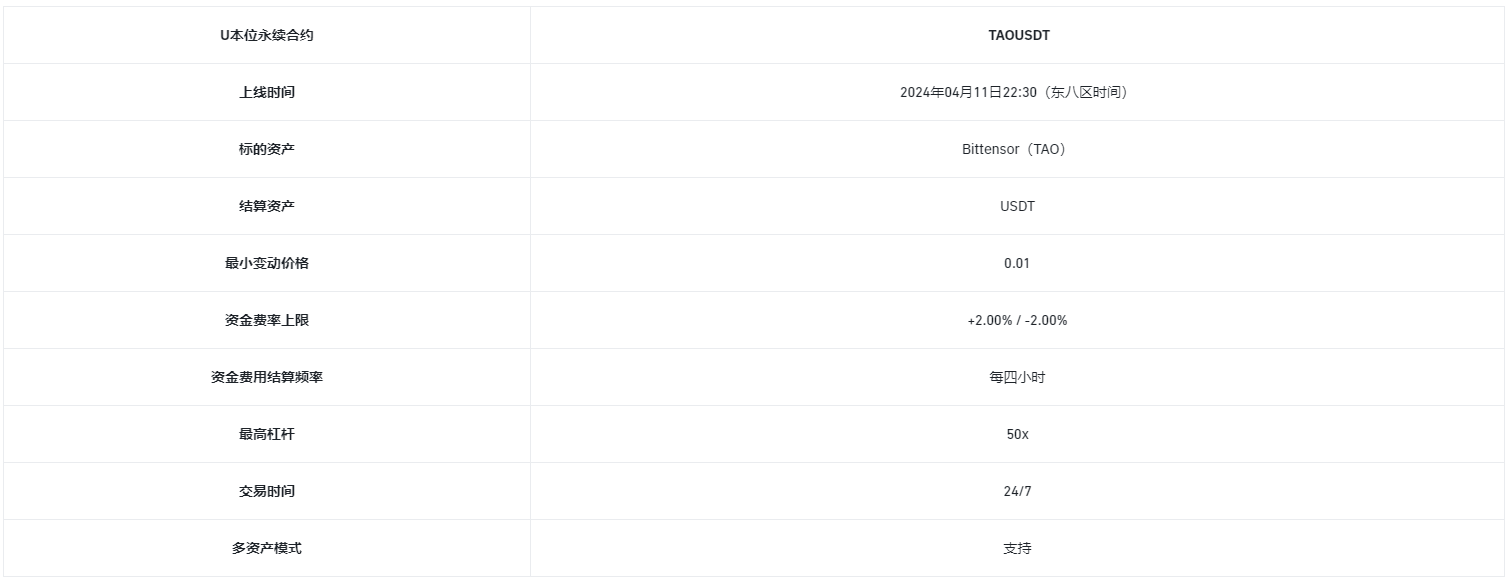The width and height of the screenshot is (1511, 582).
Task: Select the 50x leverage value
Action: 1017,434
